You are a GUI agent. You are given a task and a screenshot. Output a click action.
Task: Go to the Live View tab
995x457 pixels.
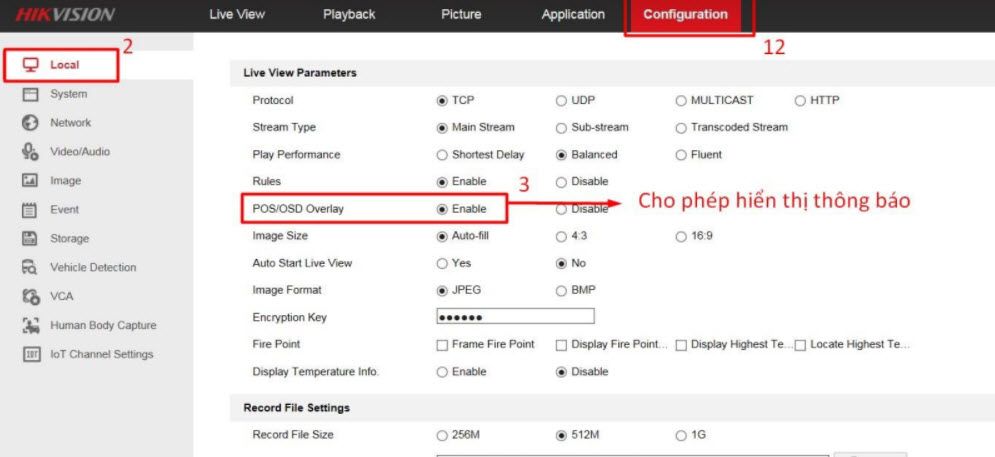pos(237,14)
